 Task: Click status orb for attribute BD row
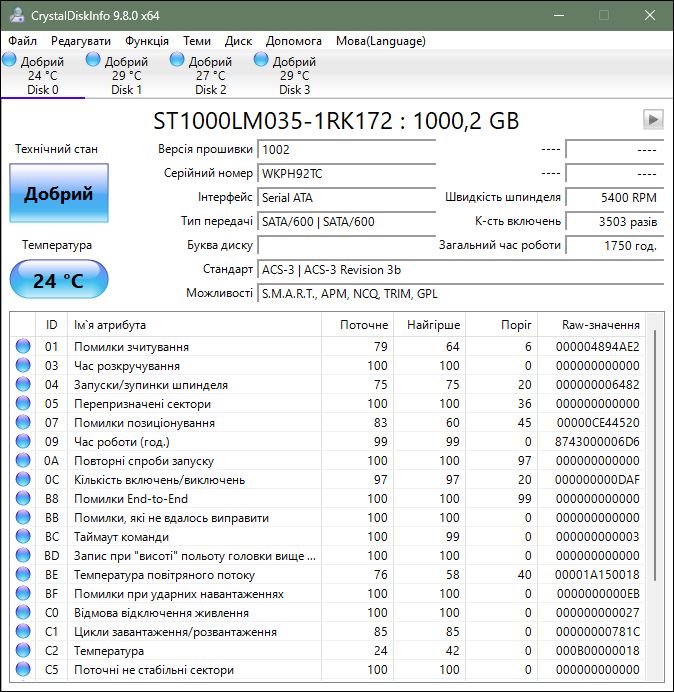23,555
